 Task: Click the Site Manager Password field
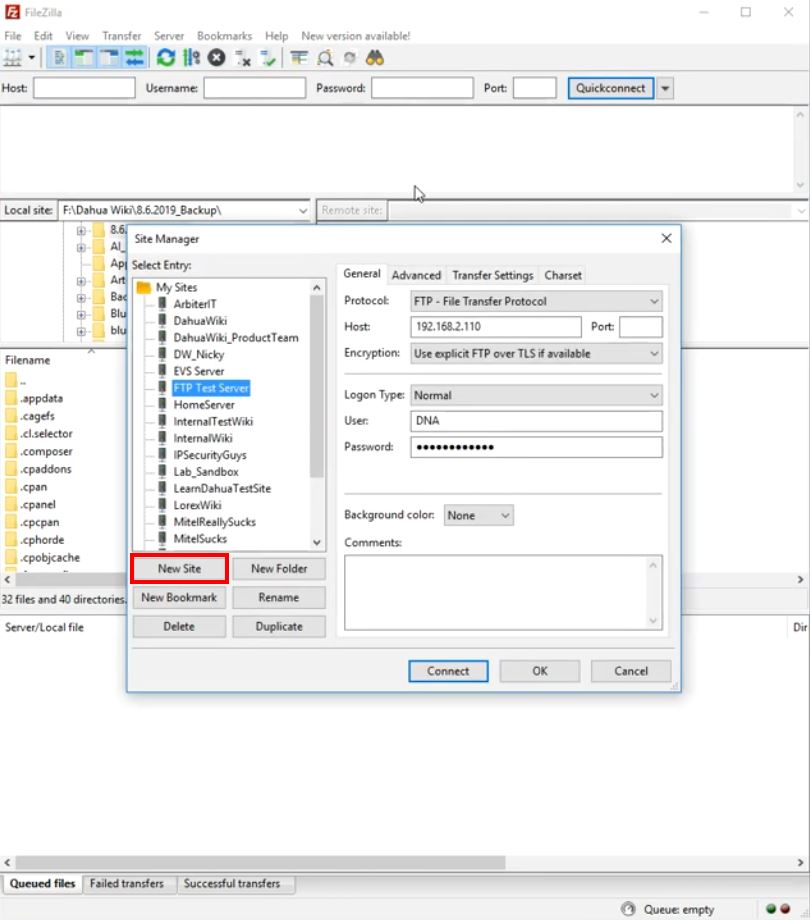point(536,447)
